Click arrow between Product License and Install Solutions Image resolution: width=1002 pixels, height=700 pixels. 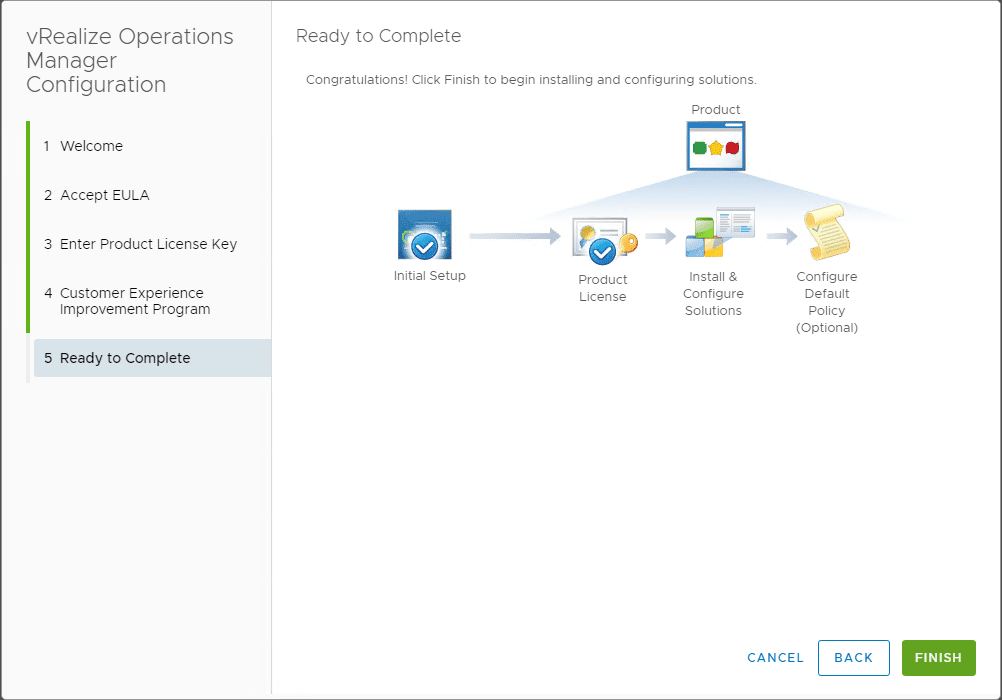pos(661,236)
